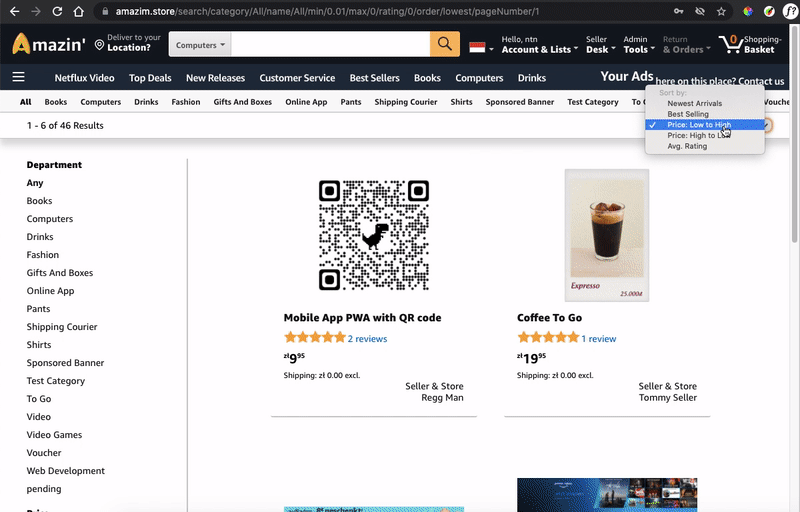Expand the Admin Tools menu
The image size is (800, 512).
(x=639, y=44)
